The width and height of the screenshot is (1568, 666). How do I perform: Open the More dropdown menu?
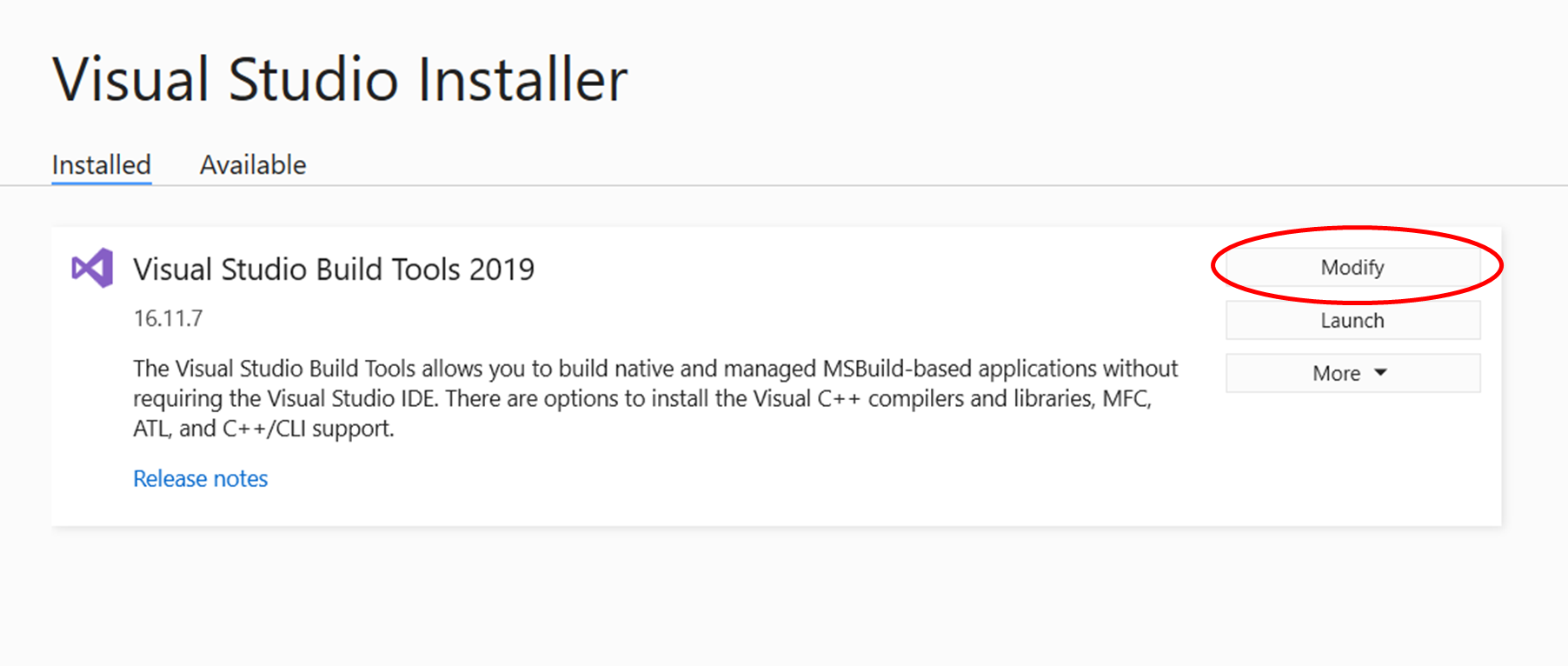point(1352,373)
